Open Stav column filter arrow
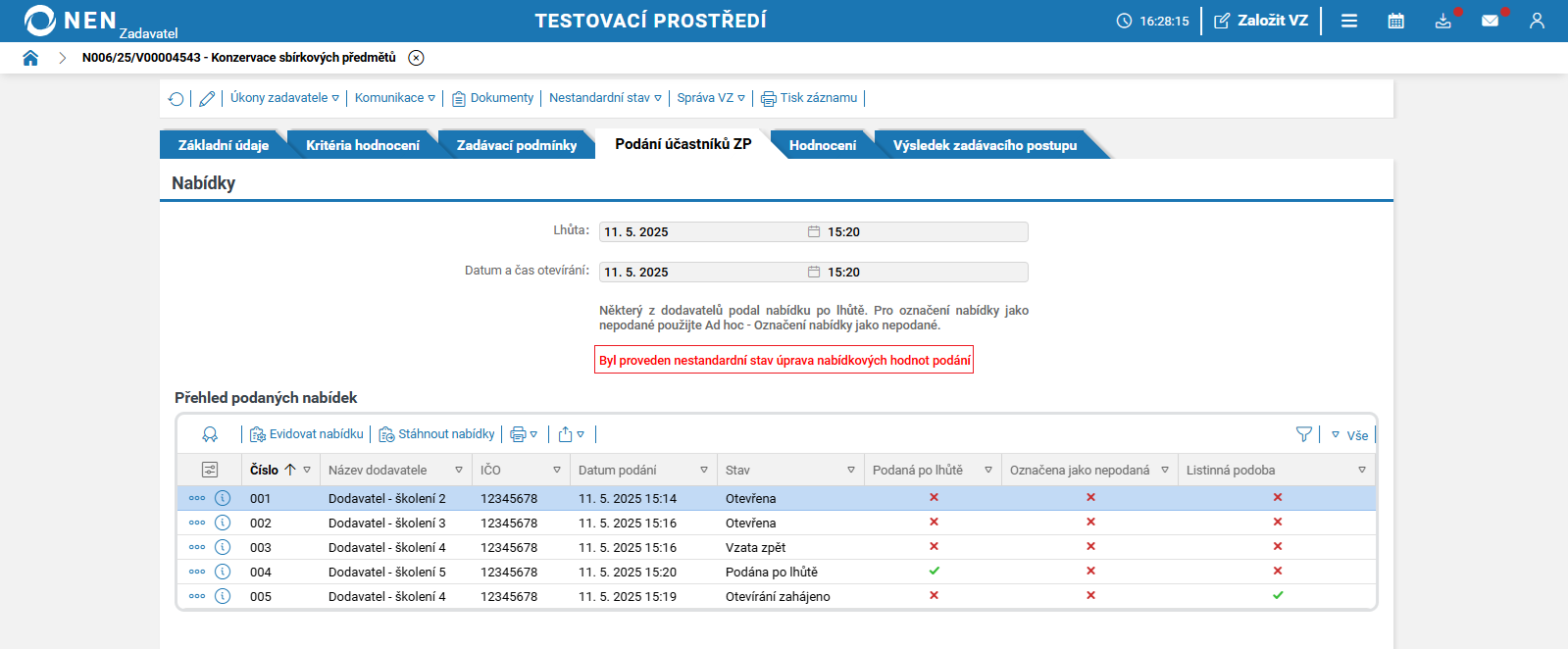 pos(851,470)
